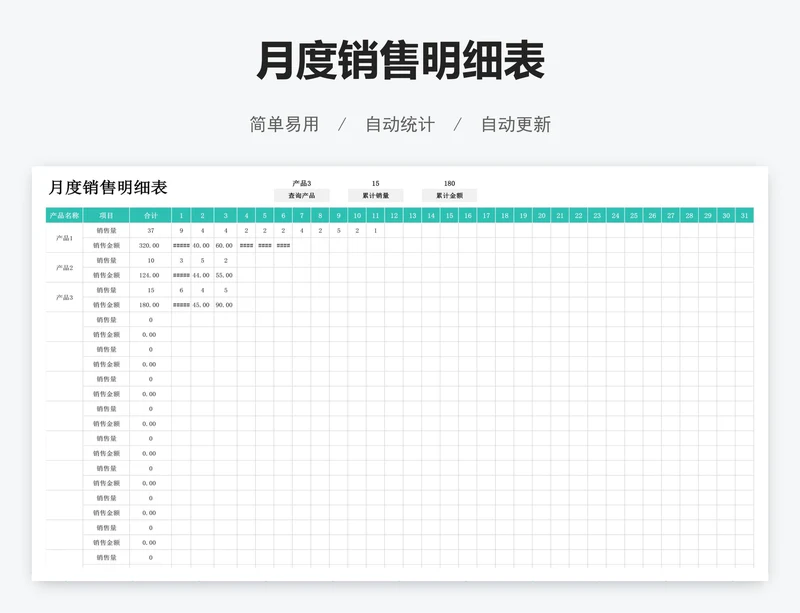Select 产品1 total amount 320.00

point(151,245)
